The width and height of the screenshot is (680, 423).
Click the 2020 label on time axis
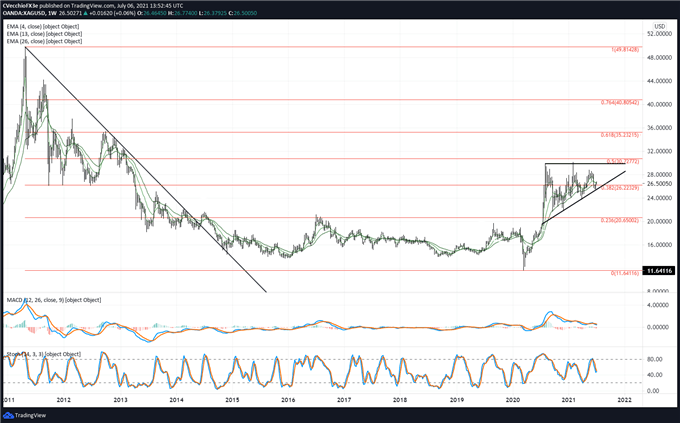(513, 400)
